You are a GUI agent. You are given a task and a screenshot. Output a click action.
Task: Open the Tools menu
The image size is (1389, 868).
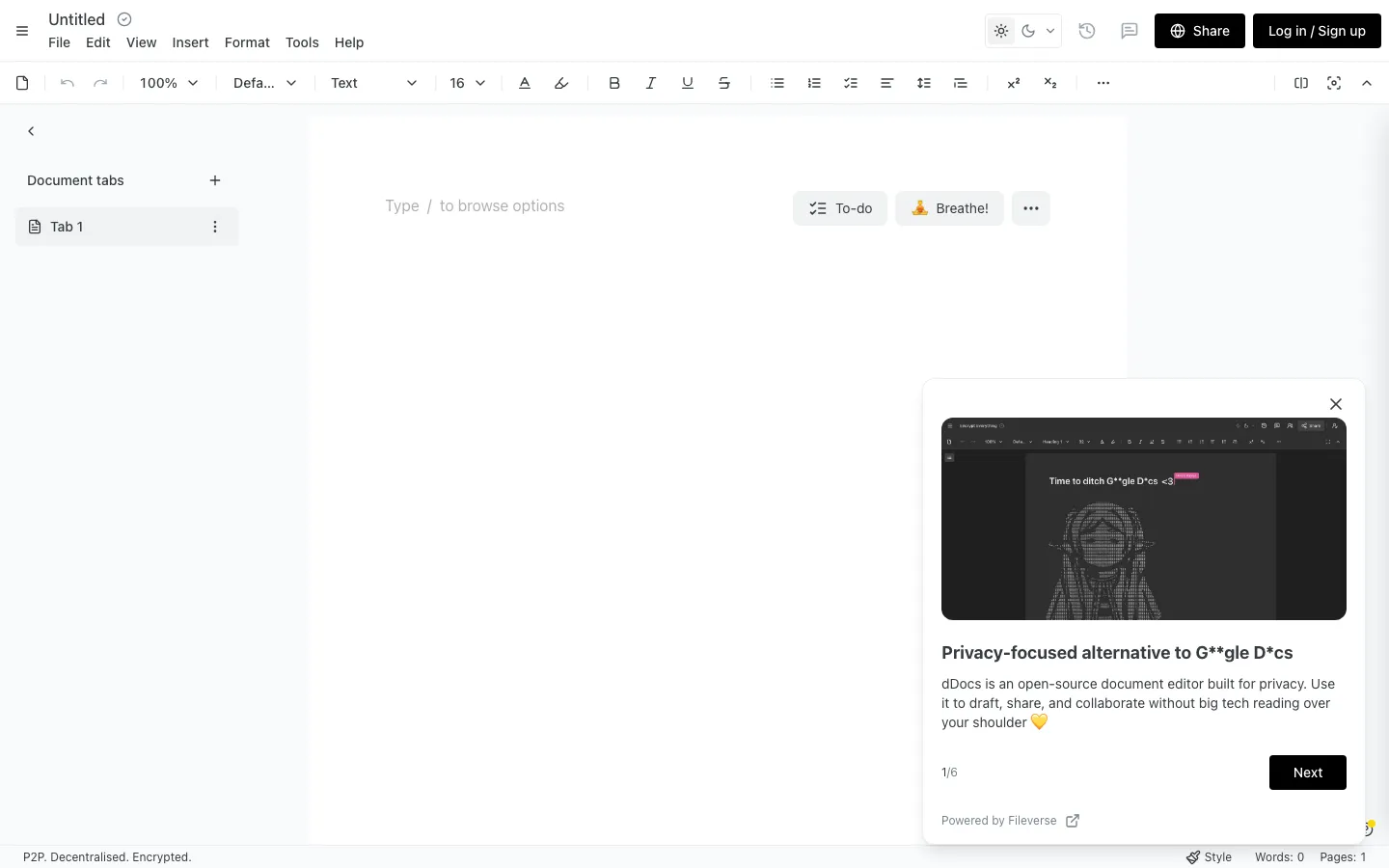coord(302,42)
